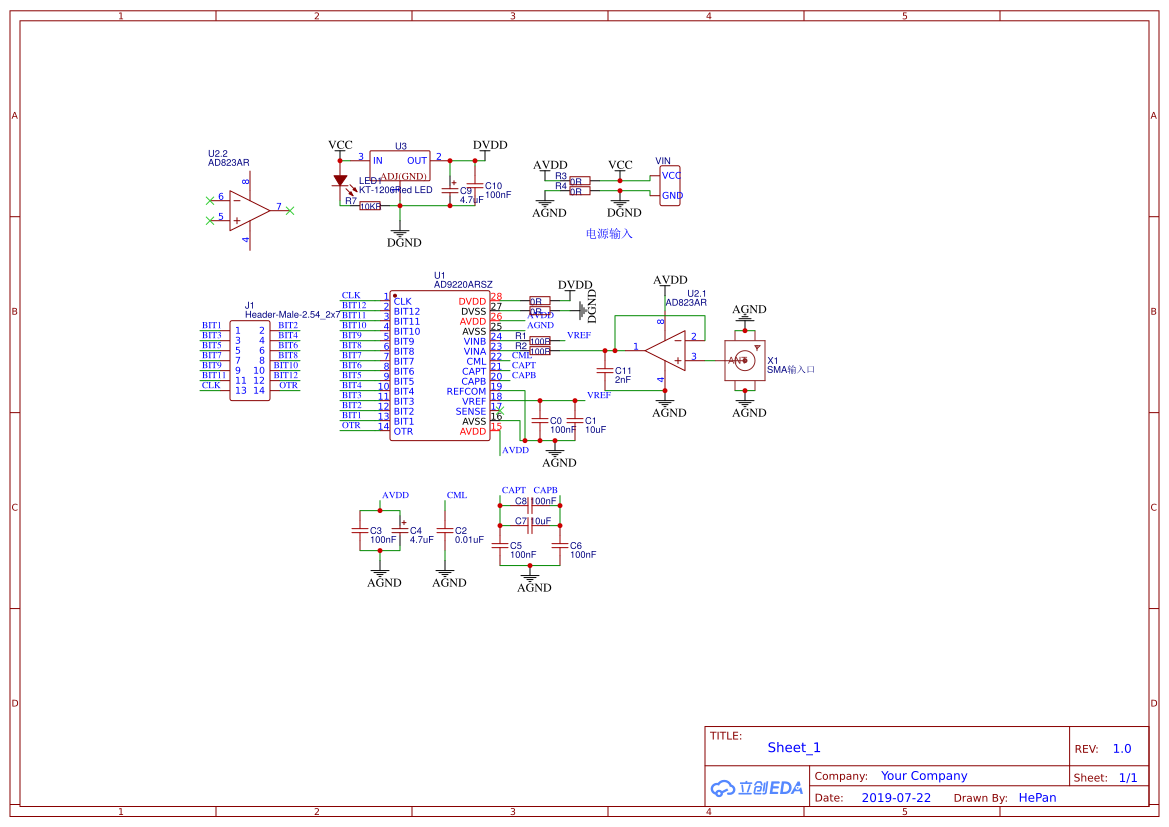Select the J1 2x7 header body

[250, 361]
